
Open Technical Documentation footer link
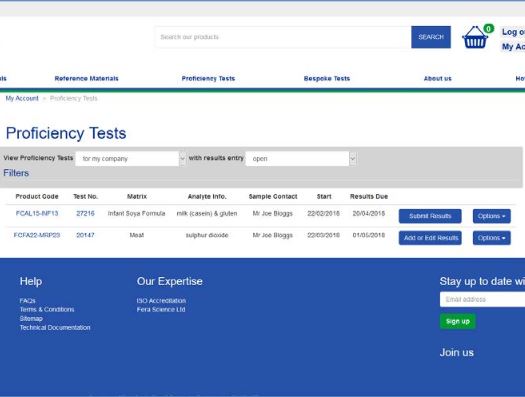coord(55,327)
